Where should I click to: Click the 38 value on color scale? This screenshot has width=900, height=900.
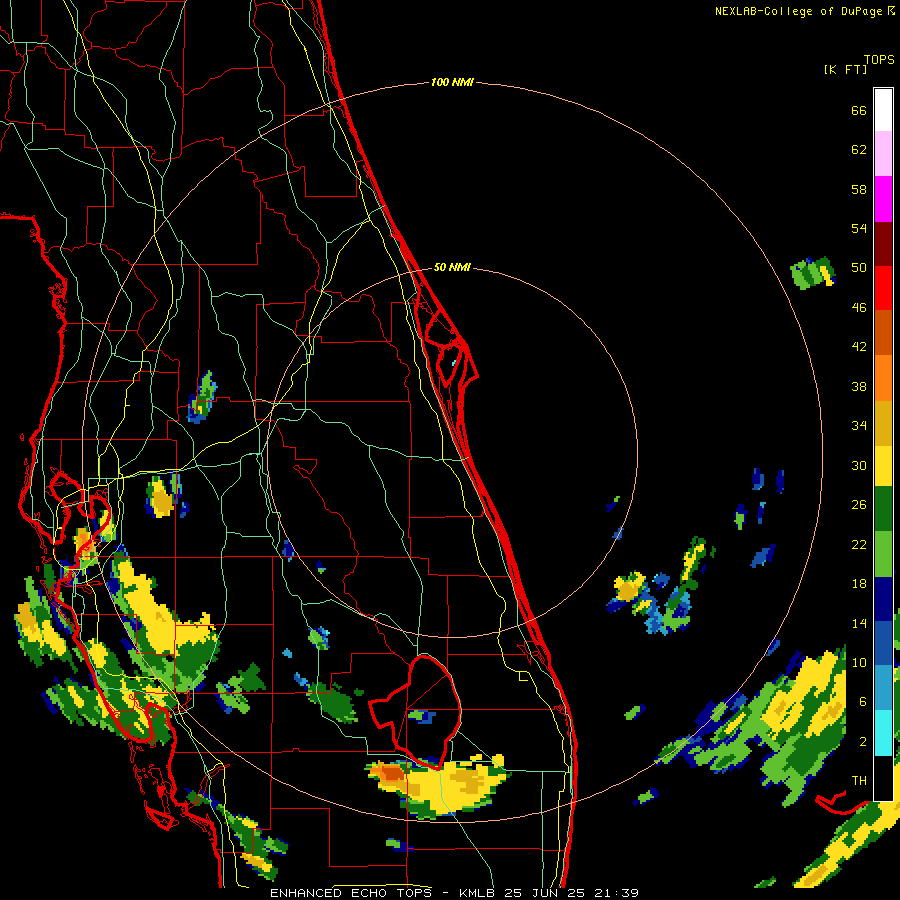[859, 386]
